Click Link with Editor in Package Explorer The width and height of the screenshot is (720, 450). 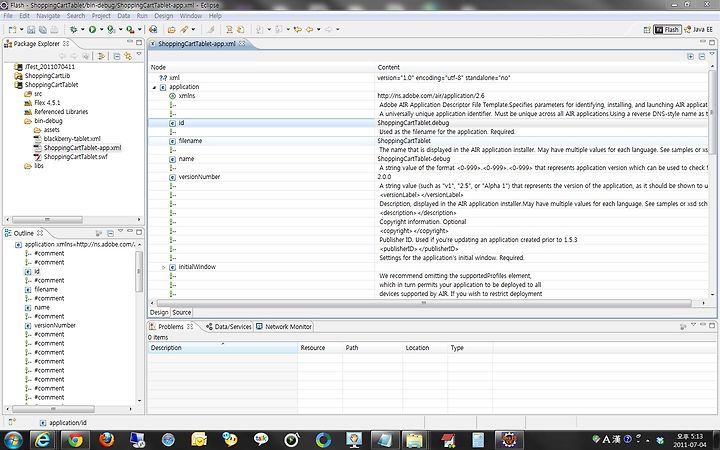128,56
